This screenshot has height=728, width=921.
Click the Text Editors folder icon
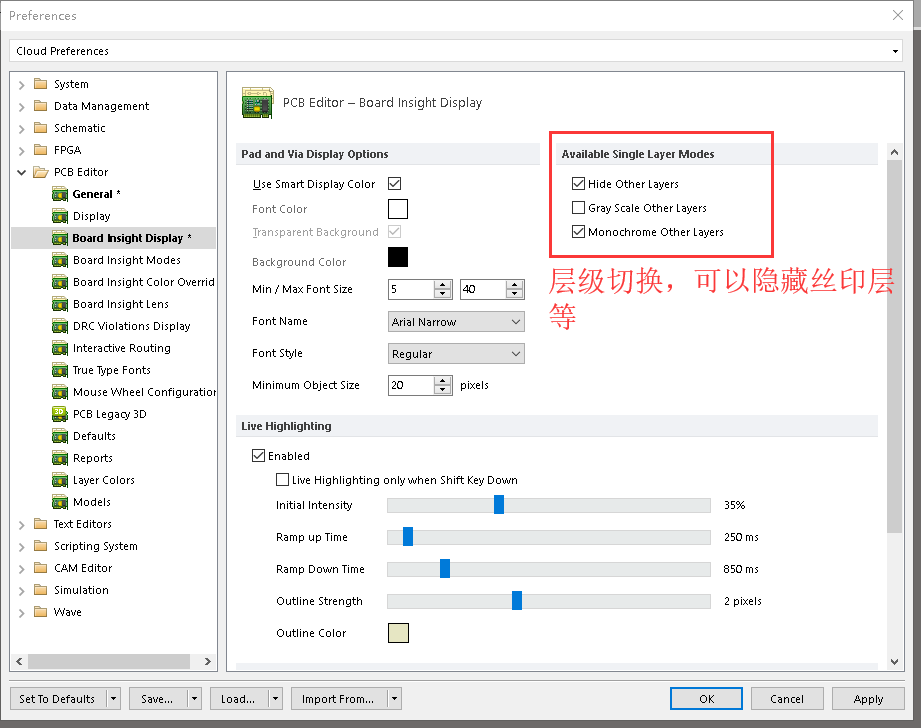coord(41,524)
